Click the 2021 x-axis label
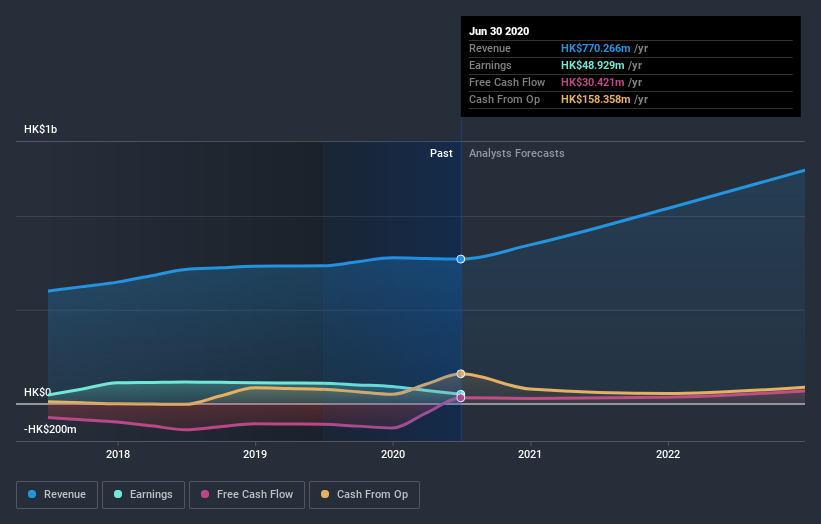The image size is (821, 524). point(530,454)
